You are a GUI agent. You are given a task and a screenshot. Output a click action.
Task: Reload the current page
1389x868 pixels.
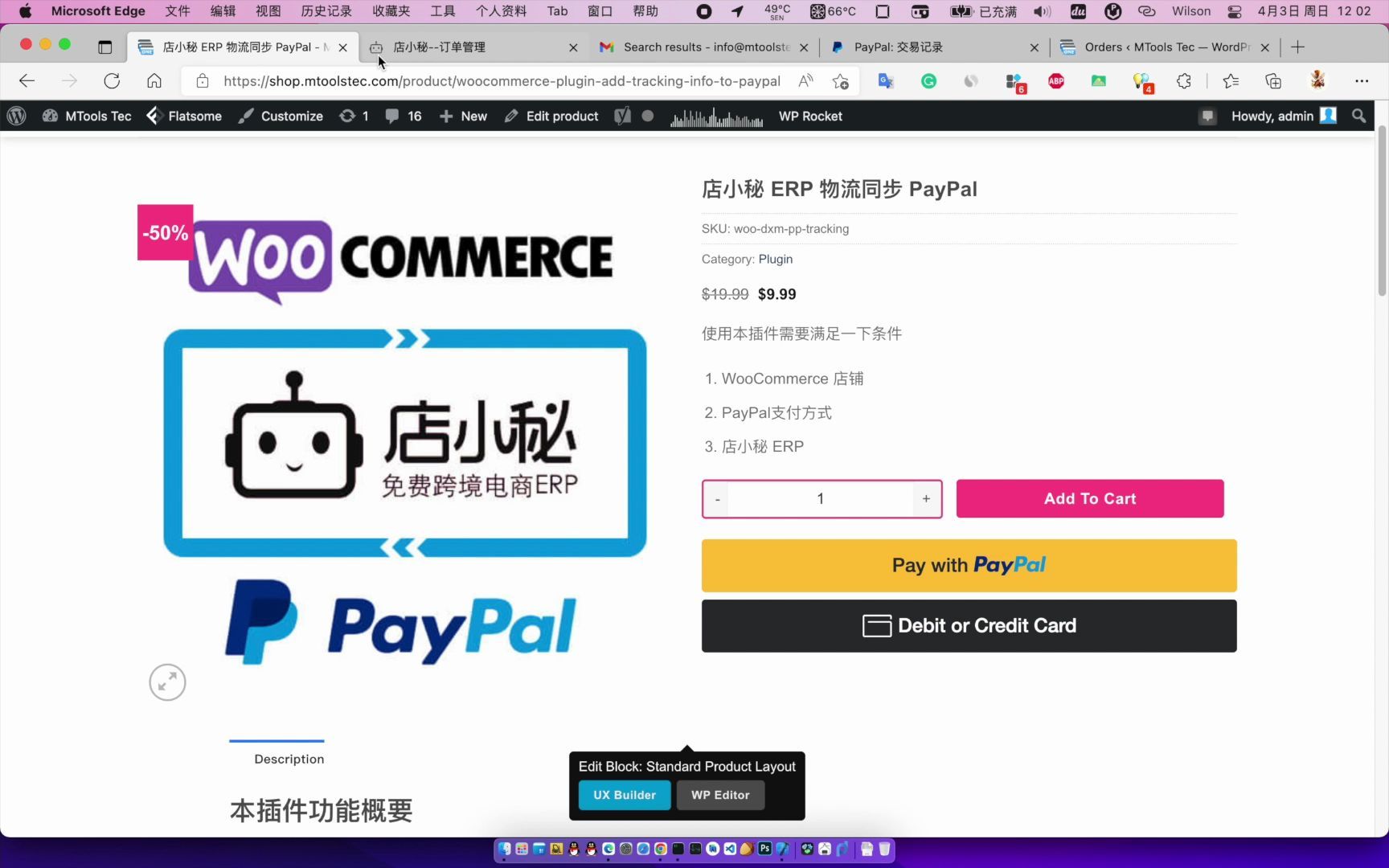point(112,80)
